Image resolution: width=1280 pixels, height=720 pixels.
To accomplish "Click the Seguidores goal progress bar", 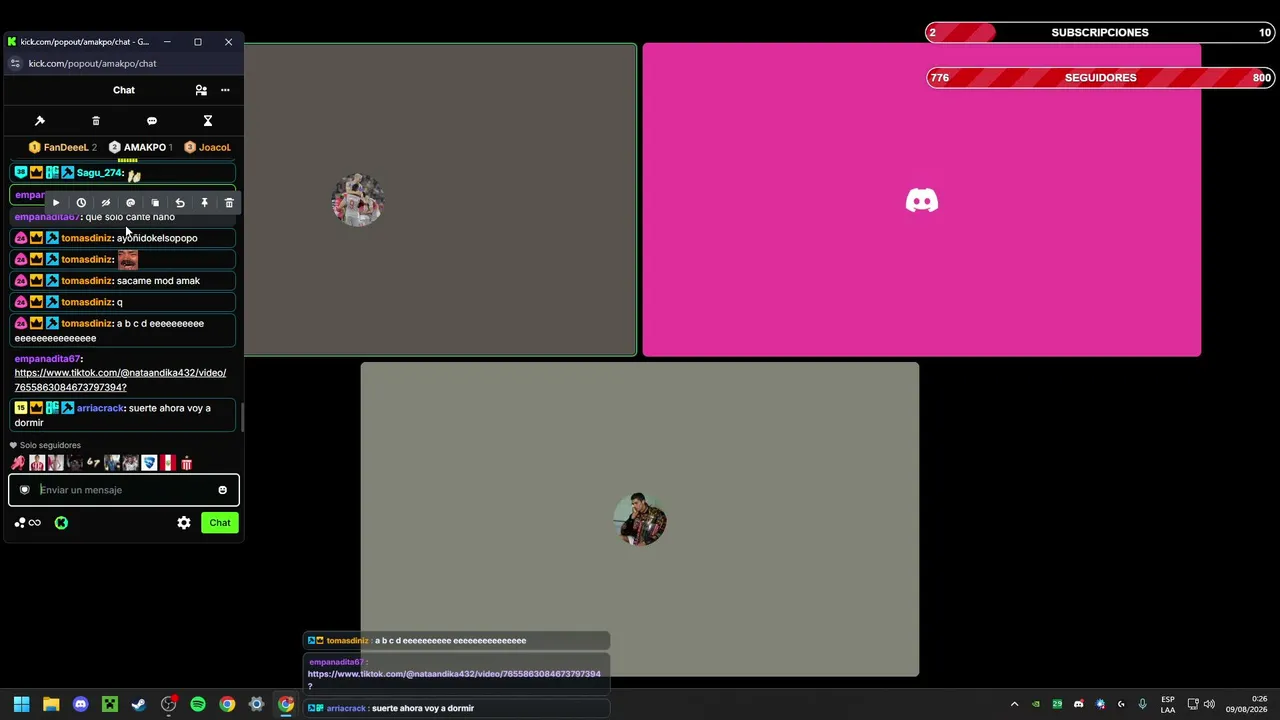I will tap(1100, 78).
